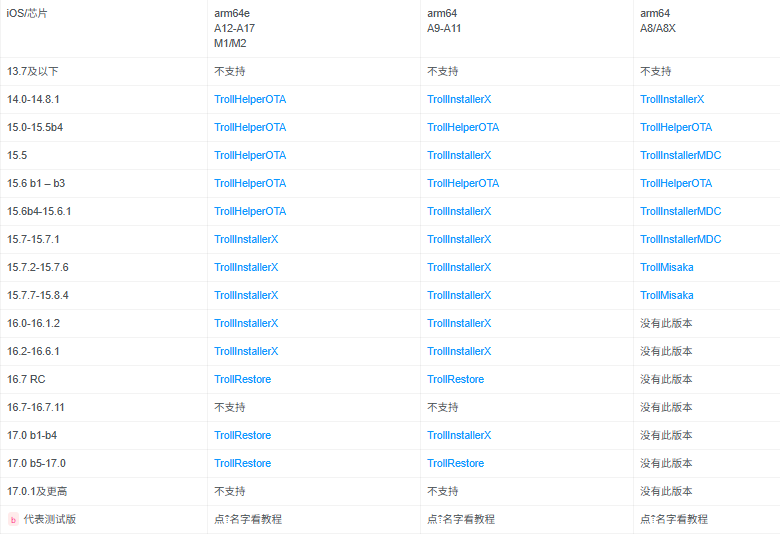Open TrollRestore for 16.7 RC A9-A11

click(x=455, y=379)
